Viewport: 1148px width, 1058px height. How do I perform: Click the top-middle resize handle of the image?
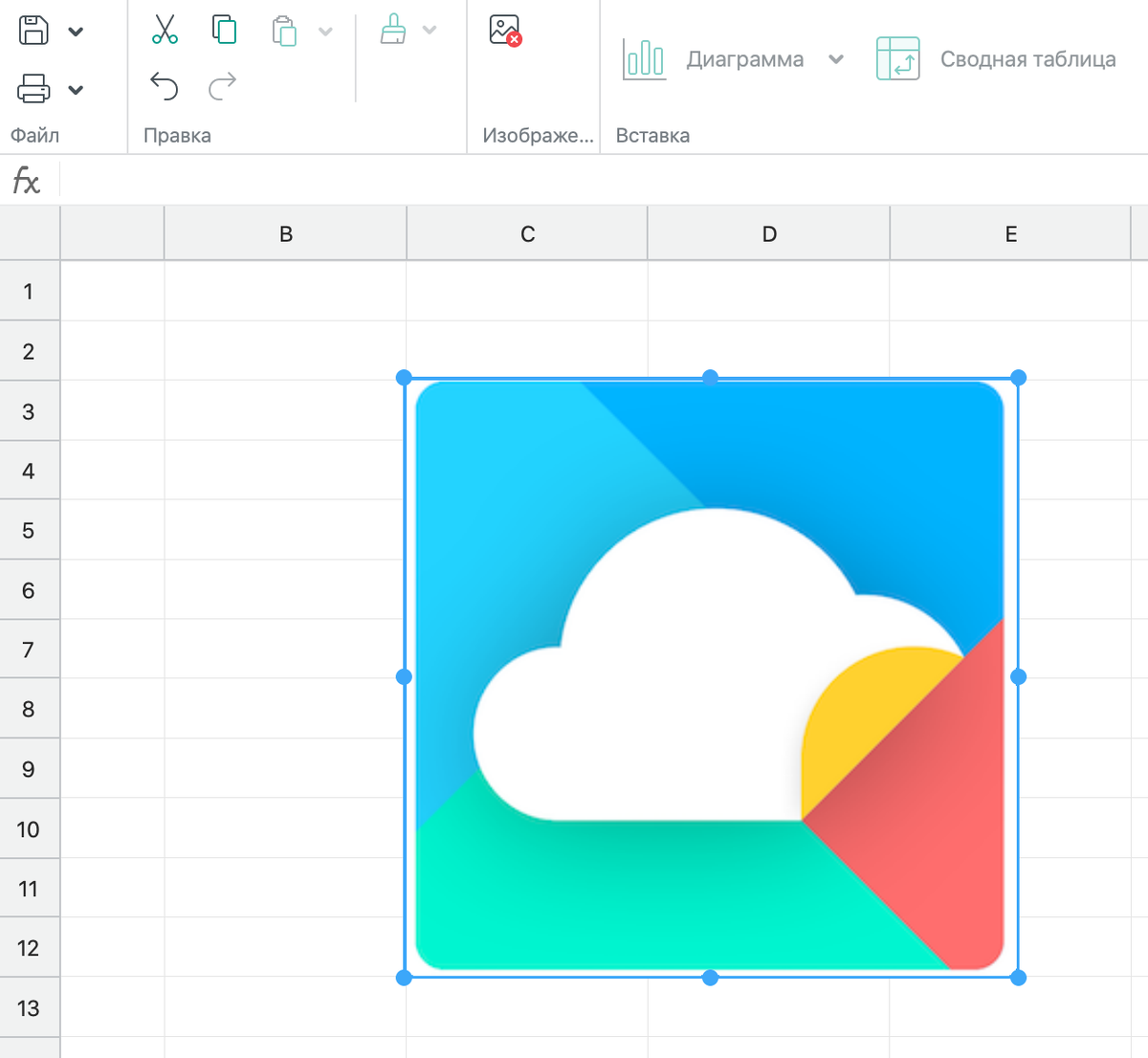click(710, 378)
